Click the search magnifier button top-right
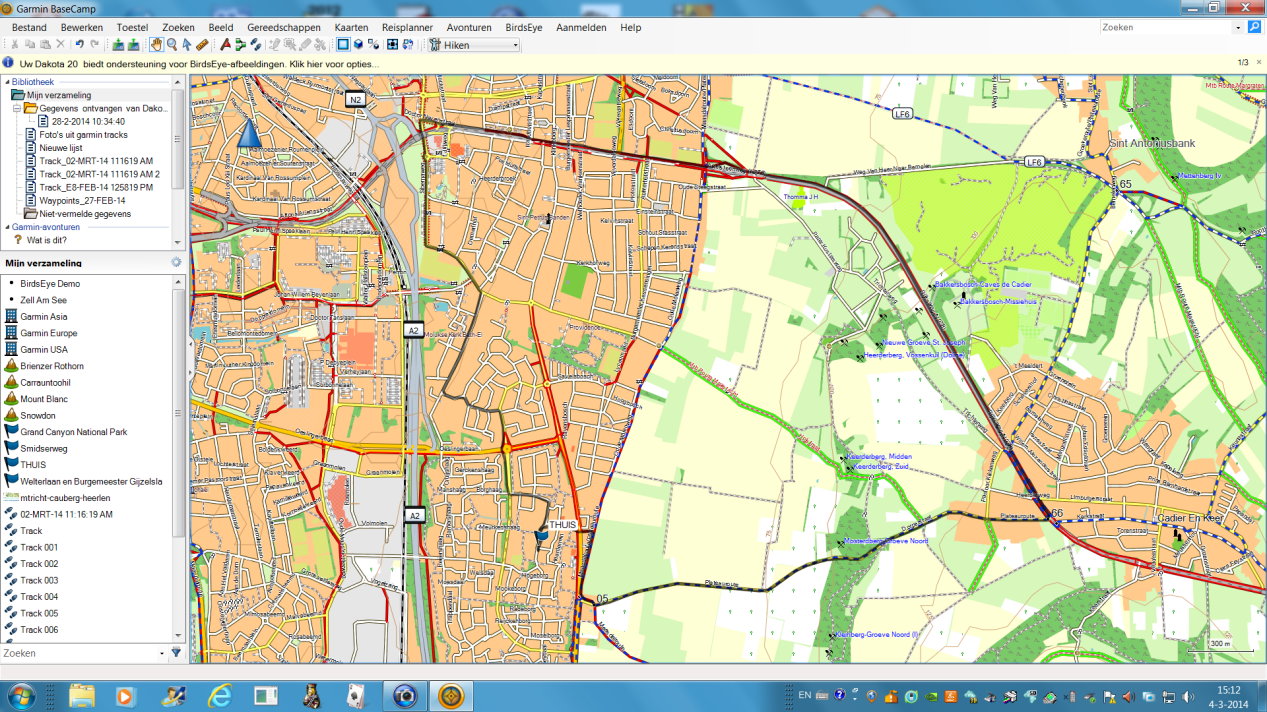The height and width of the screenshot is (712, 1267). 1254,27
